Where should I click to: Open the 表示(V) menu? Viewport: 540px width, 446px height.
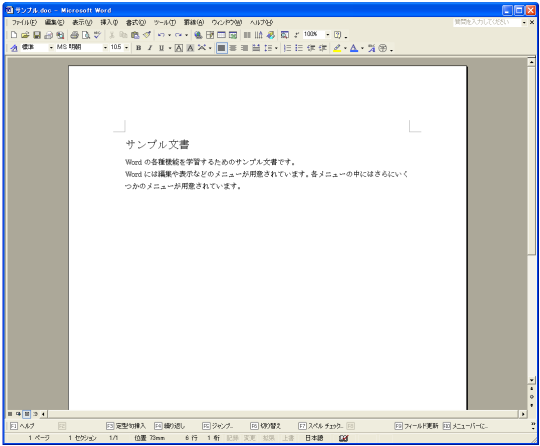82,23
